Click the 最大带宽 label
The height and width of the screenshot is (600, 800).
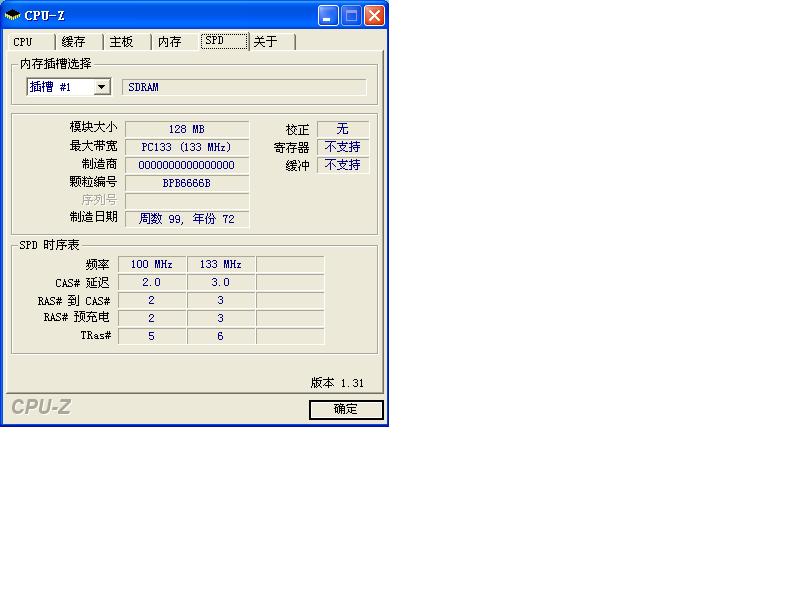(x=93, y=146)
